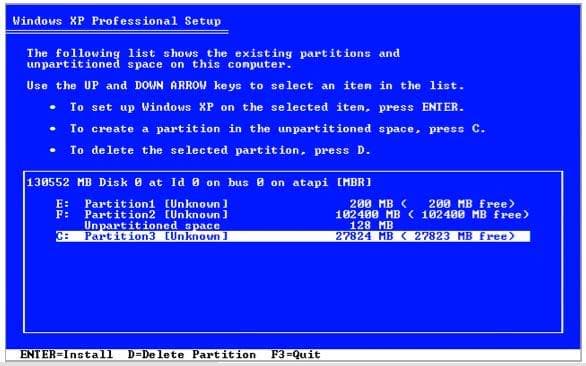Click the 'ENTER=Install' status bar entry
The height and width of the screenshot is (366, 586).
point(66,354)
